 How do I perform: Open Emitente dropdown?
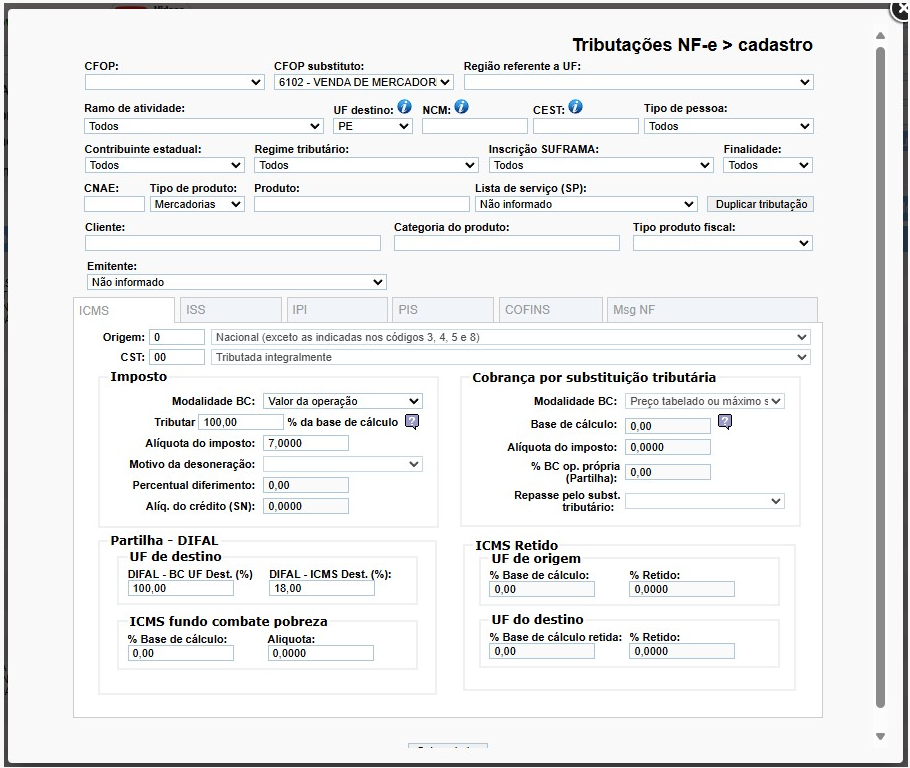(237, 282)
